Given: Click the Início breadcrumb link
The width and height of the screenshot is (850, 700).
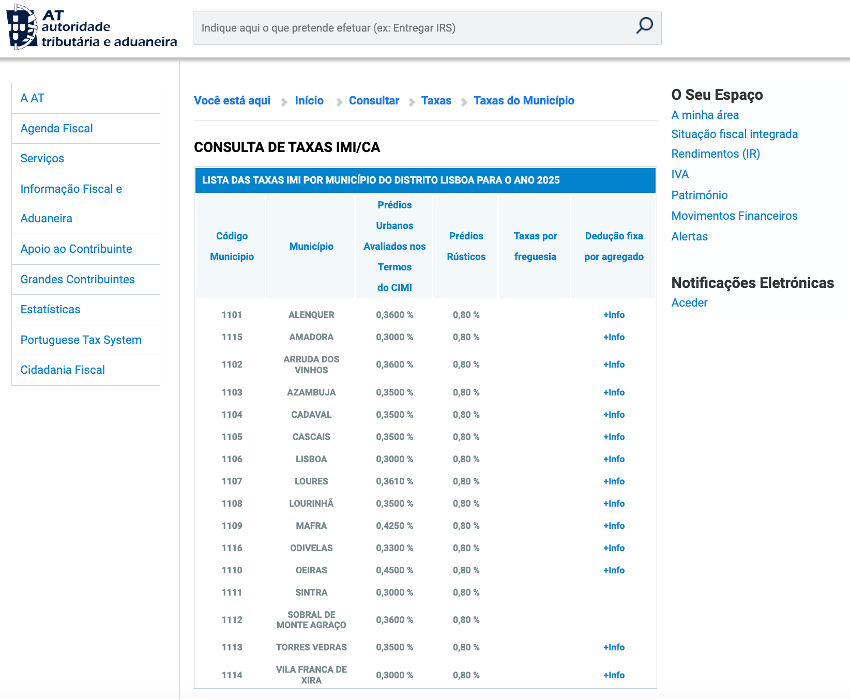Looking at the screenshot, I should click(x=309, y=101).
